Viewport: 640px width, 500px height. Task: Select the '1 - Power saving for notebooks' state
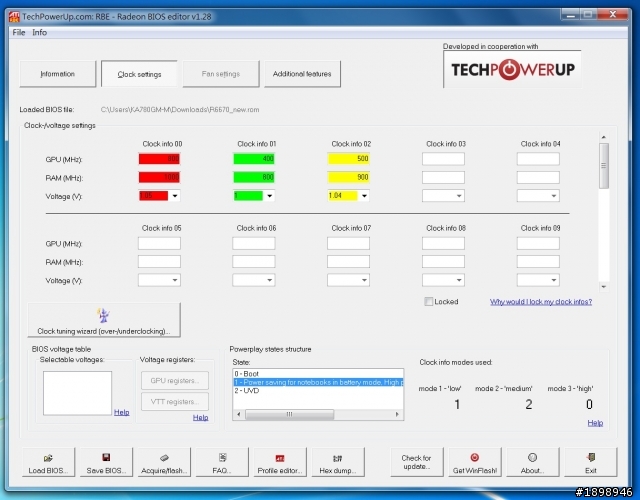pyautogui.click(x=318, y=382)
